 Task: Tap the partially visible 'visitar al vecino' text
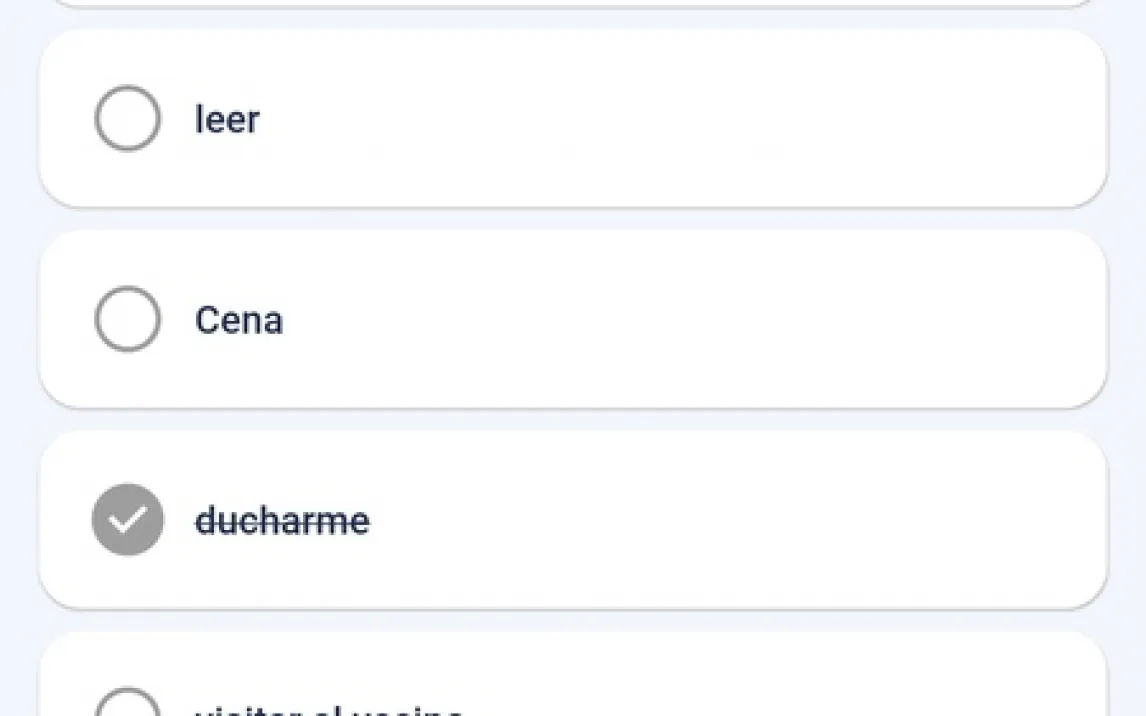(328, 710)
